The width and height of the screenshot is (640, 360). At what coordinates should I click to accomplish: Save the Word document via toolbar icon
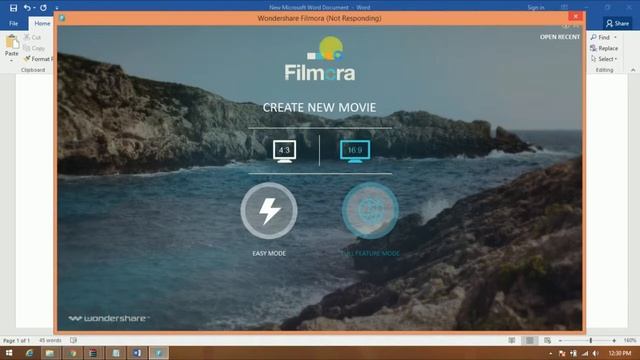click(x=13, y=8)
